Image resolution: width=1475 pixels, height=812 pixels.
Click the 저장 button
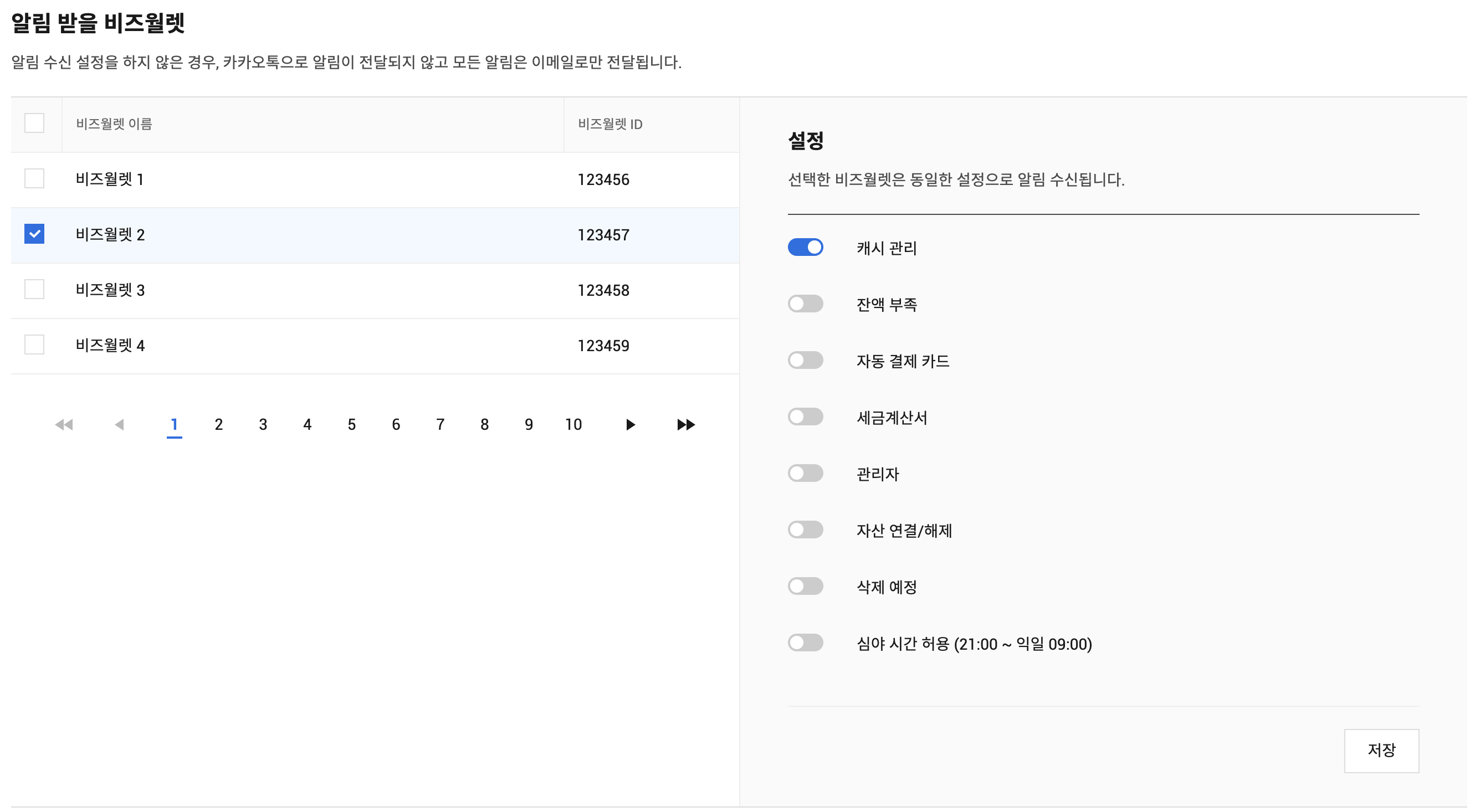click(x=1381, y=750)
